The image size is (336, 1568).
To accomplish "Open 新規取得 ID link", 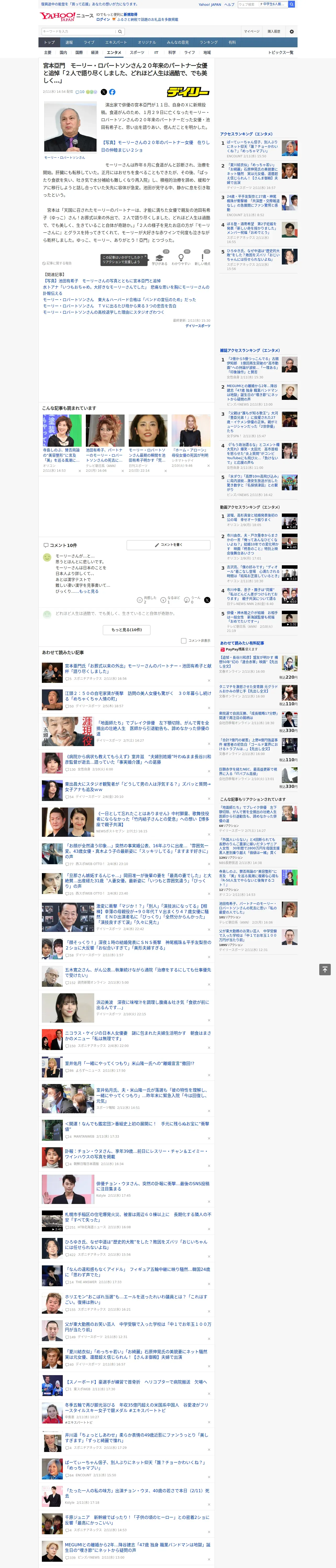I will [x=131, y=15].
